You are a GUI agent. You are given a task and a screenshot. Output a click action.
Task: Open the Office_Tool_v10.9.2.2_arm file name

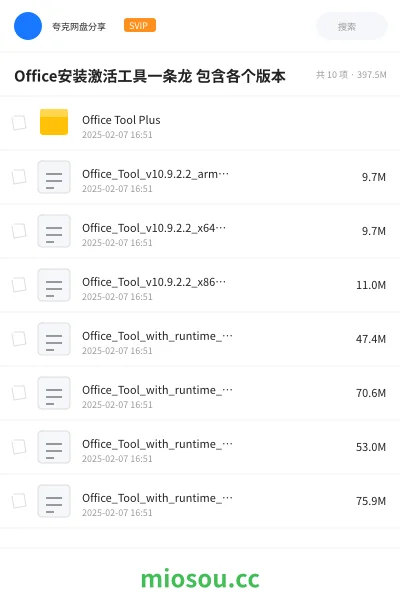155,174
